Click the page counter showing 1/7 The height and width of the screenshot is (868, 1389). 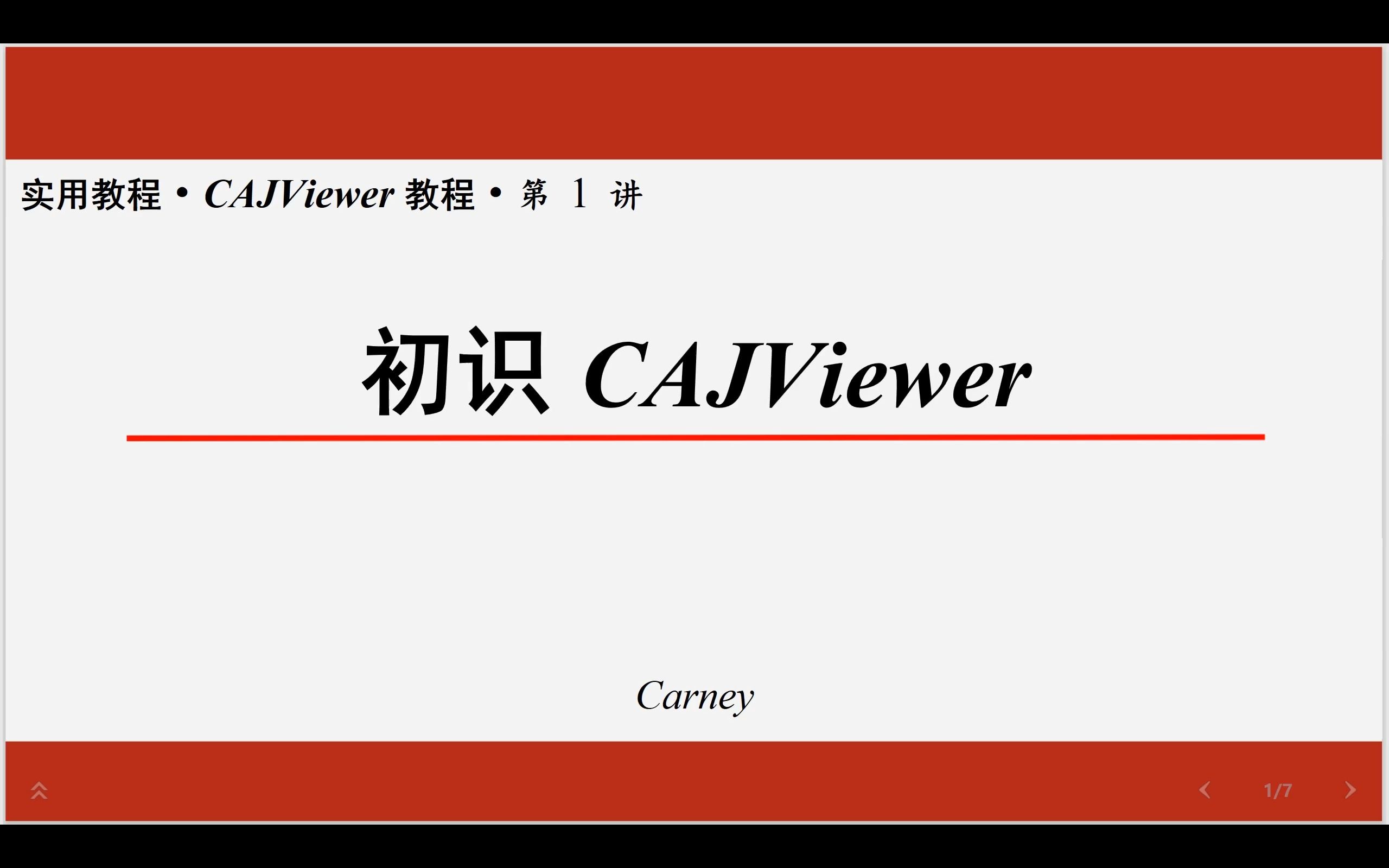[1278, 790]
